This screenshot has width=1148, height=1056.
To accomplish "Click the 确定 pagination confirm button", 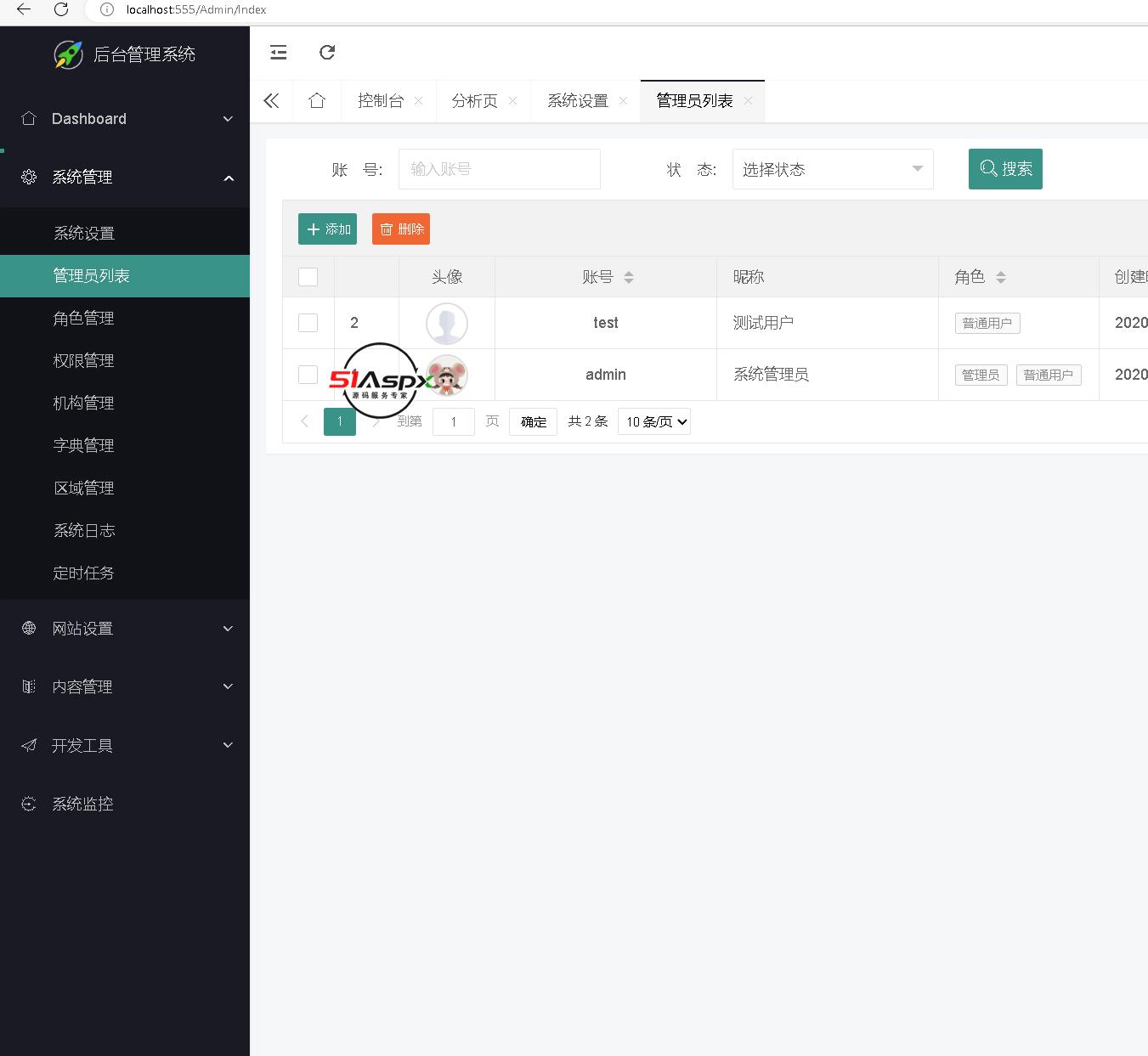I will (534, 422).
